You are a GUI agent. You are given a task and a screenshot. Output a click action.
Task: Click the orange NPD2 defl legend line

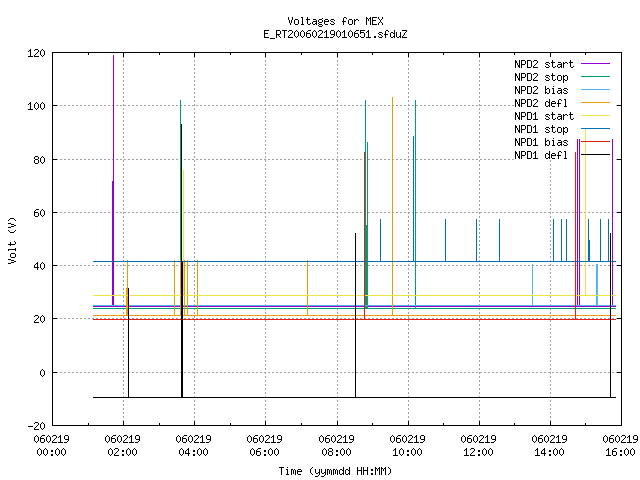point(595,103)
